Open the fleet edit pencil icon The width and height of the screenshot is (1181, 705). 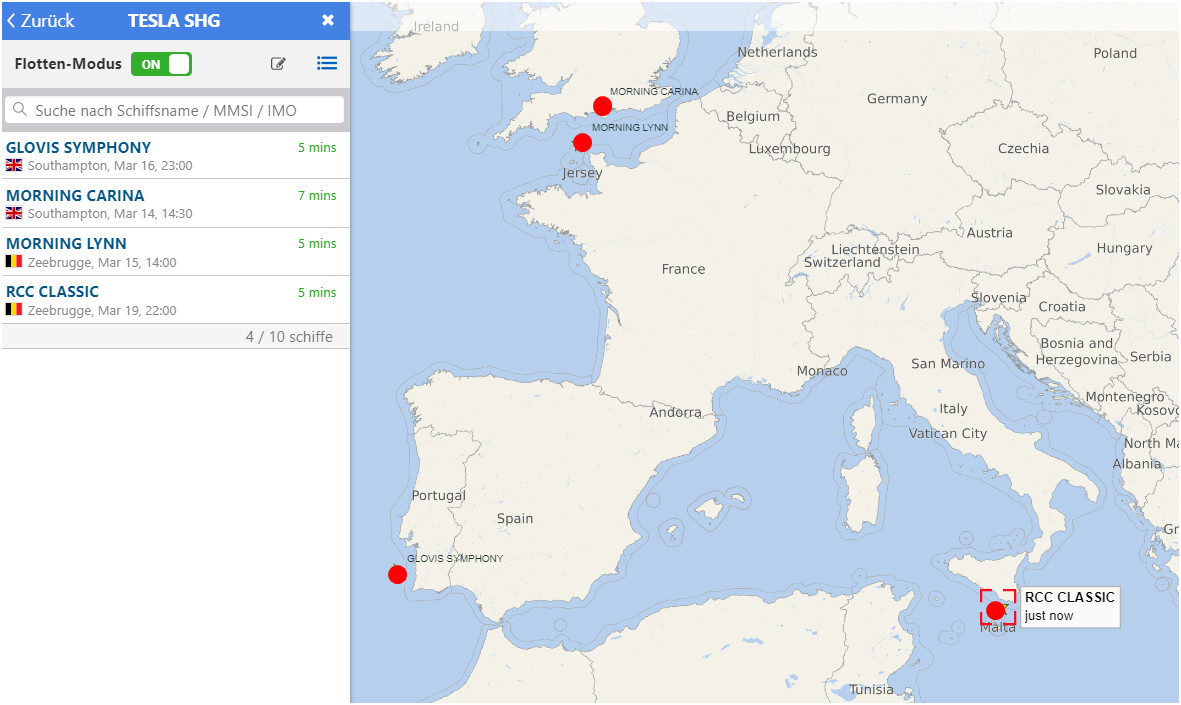pos(278,64)
